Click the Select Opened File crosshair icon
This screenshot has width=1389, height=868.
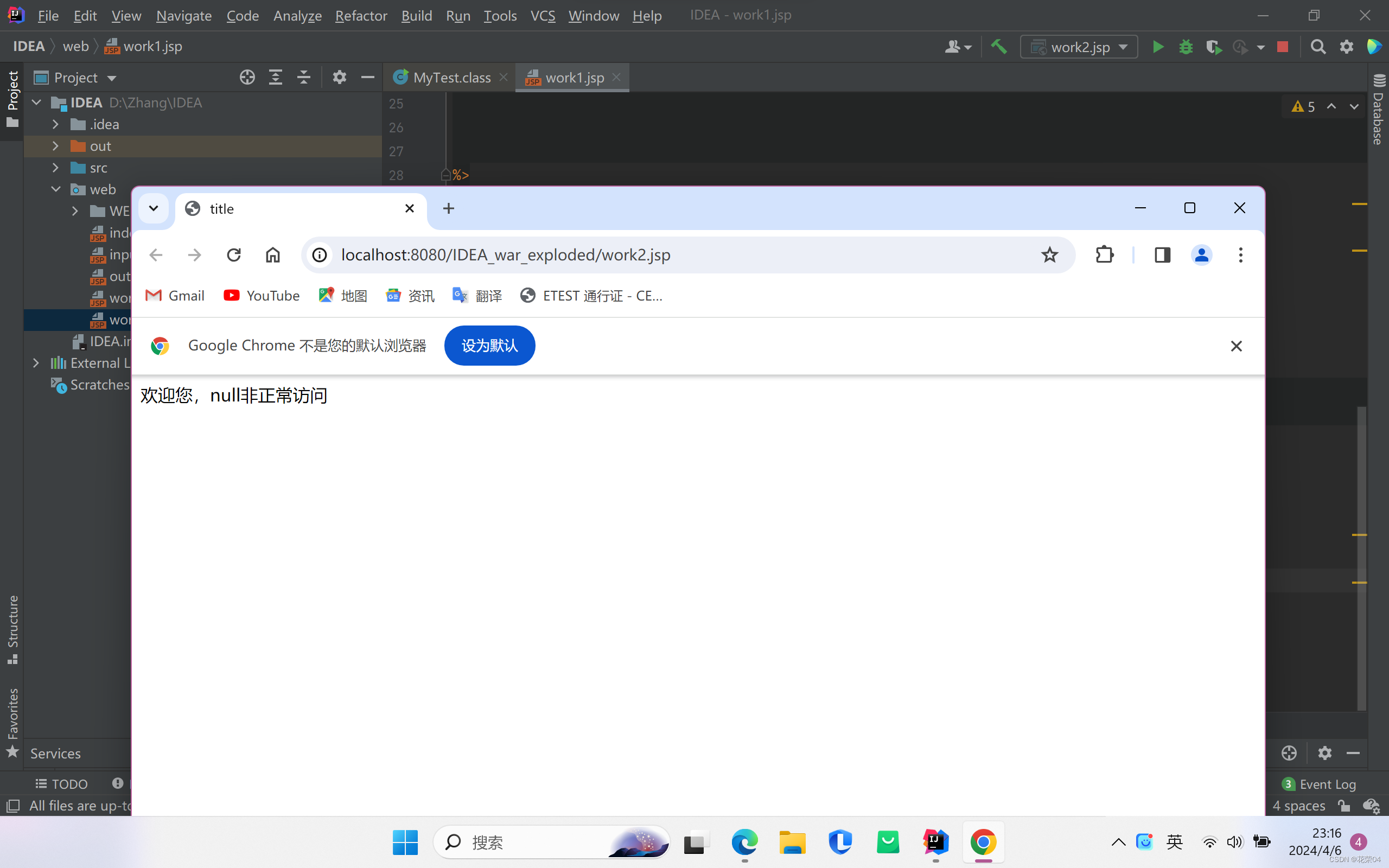[x=247, y=77]
